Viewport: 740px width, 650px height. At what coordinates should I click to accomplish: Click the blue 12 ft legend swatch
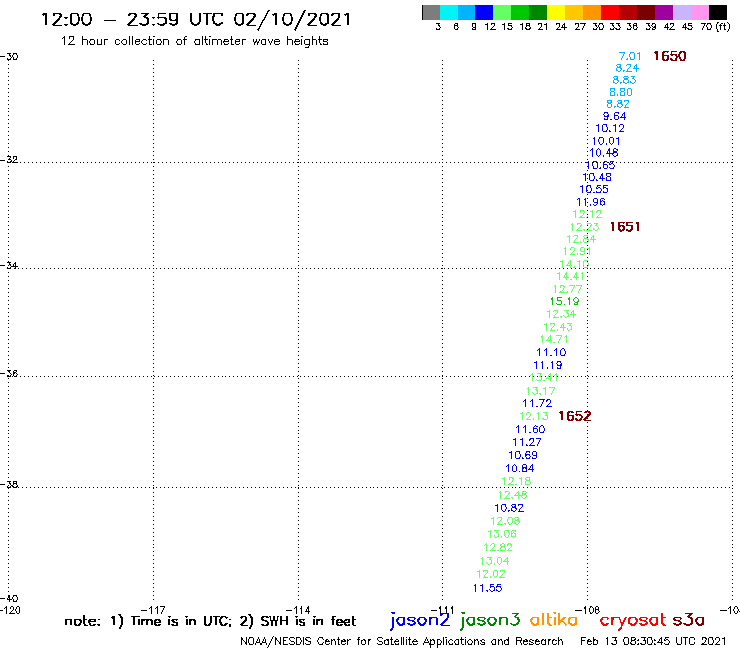pos(484,12)
